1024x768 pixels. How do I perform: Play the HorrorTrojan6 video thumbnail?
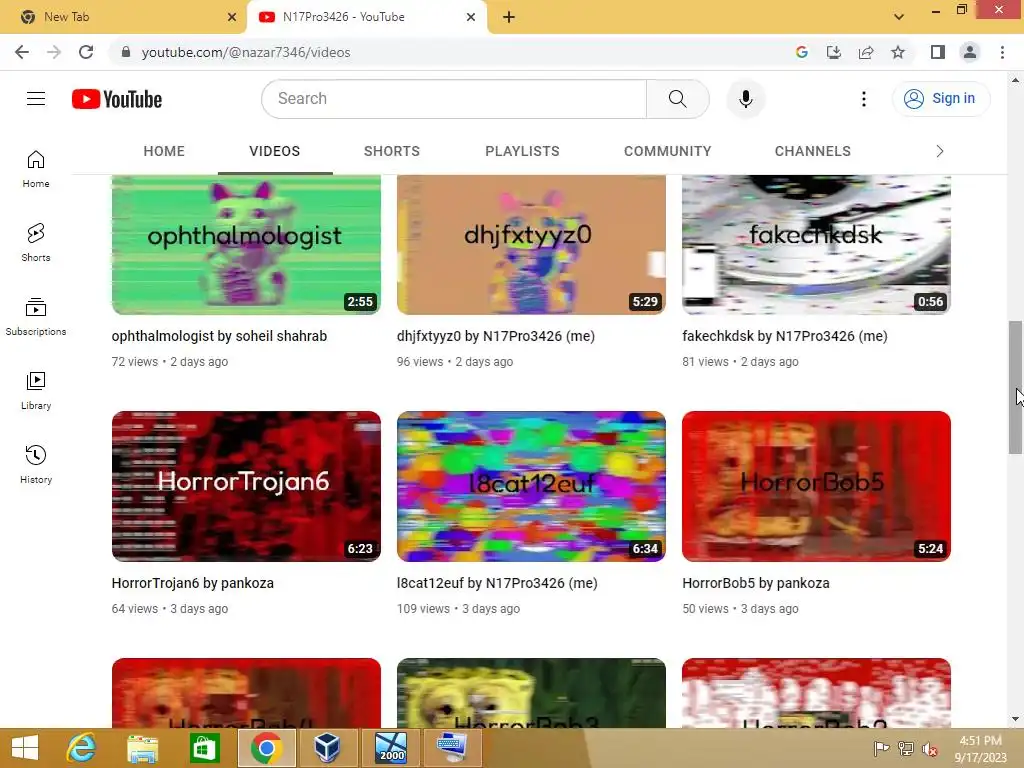pyautogui.click(x=246, y=486)
